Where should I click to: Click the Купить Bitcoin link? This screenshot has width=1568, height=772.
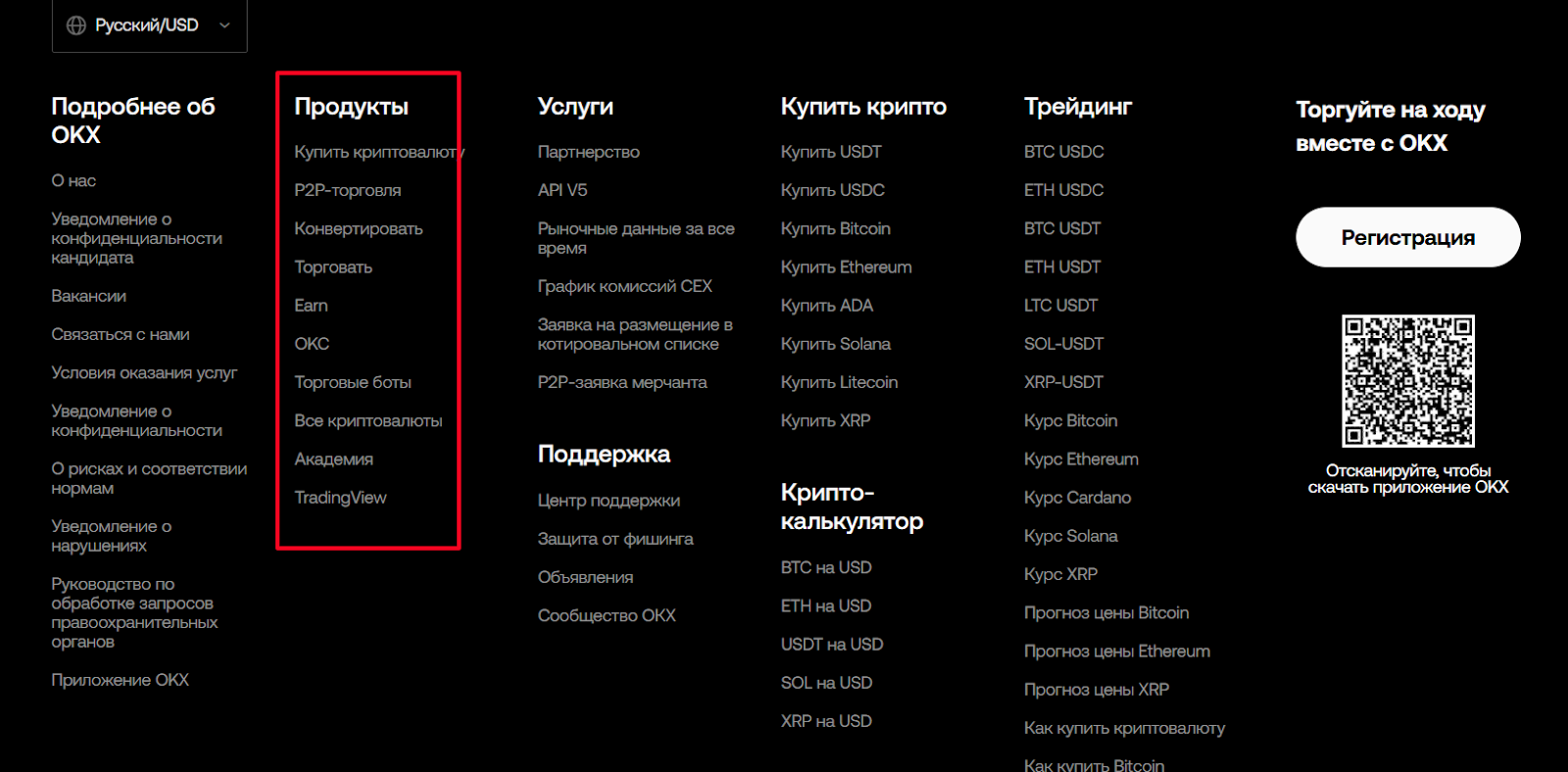[x=835, y=228]
